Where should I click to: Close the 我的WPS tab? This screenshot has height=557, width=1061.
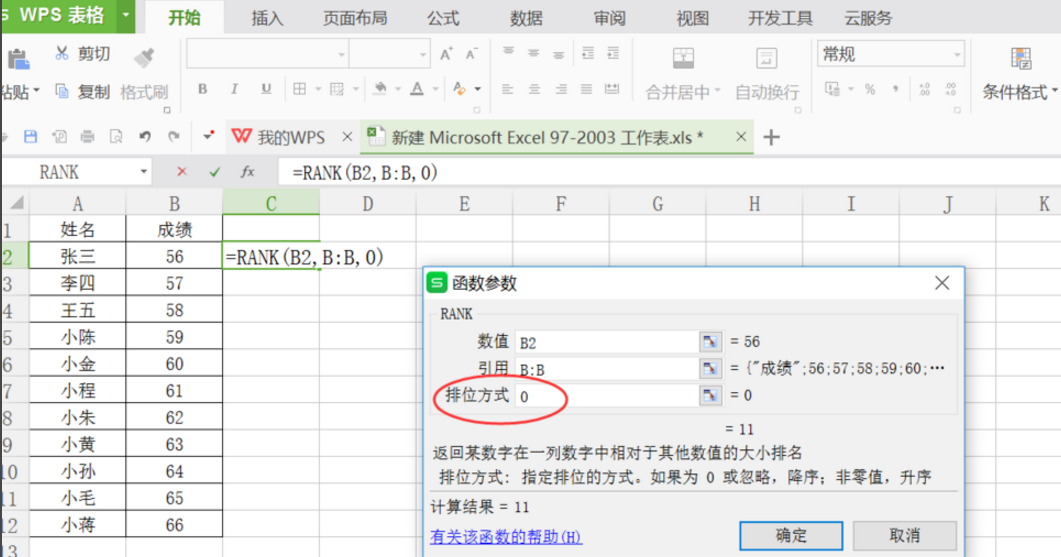point(347,137)
